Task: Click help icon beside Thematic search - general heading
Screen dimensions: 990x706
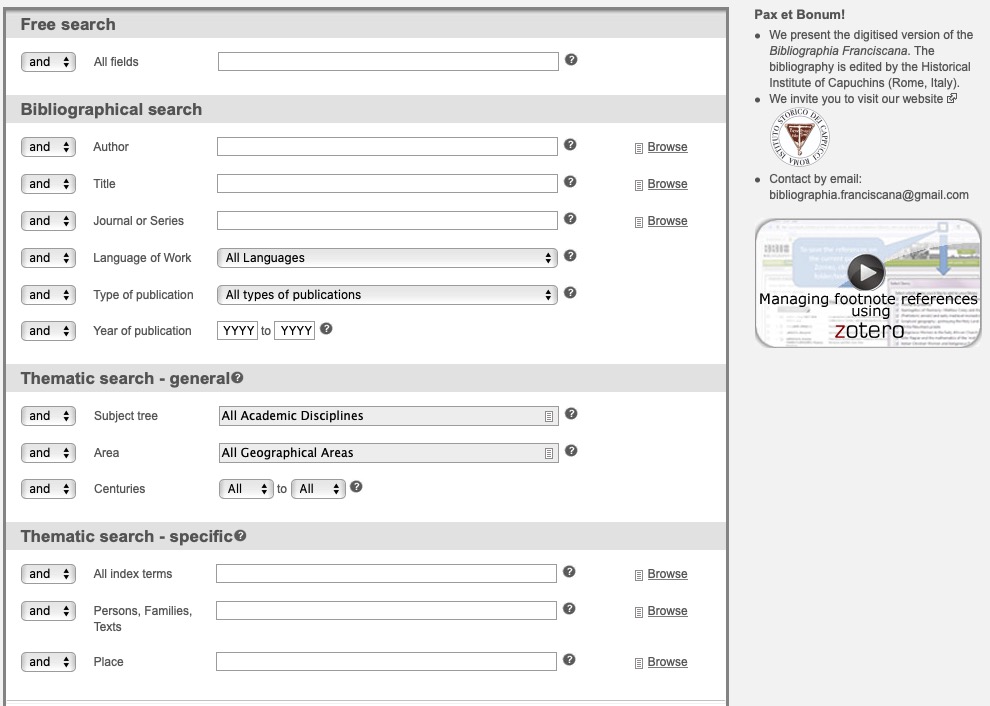Action: pyautogui.click(x=237, y=378)
